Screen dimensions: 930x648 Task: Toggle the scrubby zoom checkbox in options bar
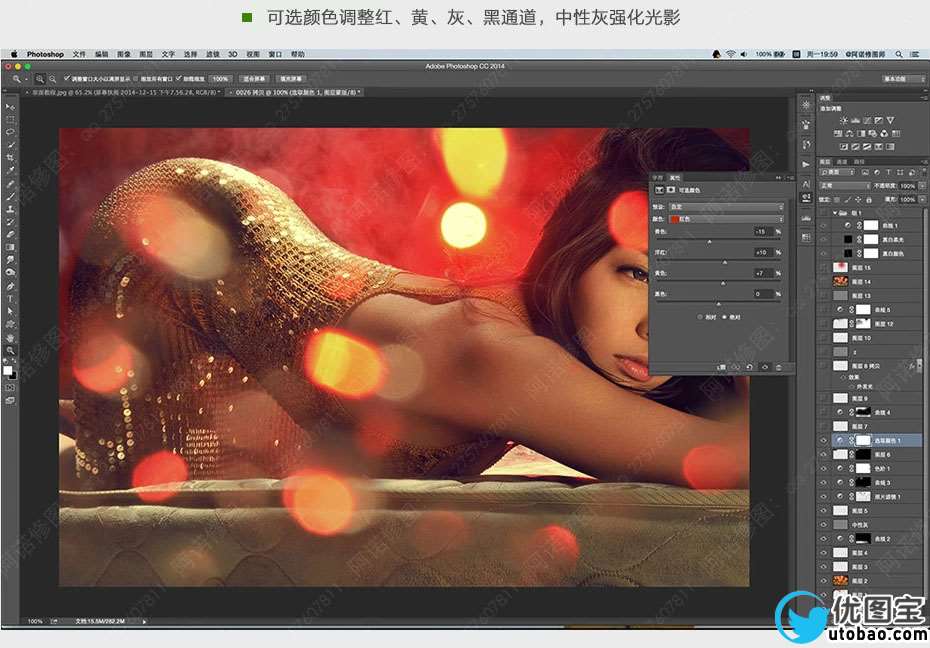[179, 78]
